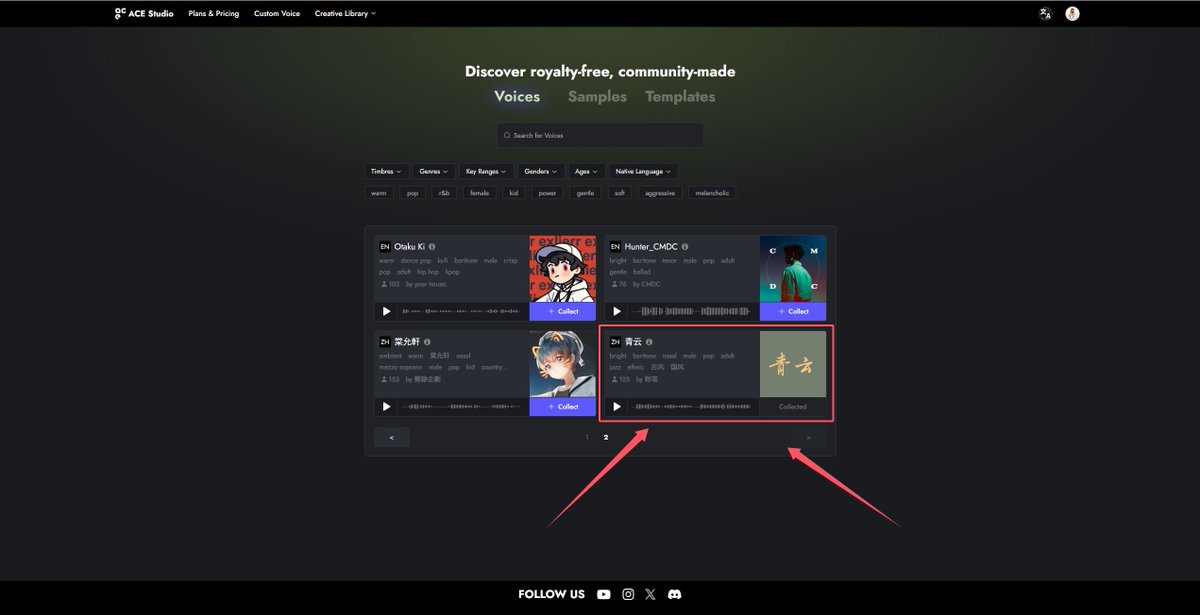Play the Otaku Ki voice preview
Viewport: 1200px width, 615px height.
pyautogui.click(x=387, y=311)
